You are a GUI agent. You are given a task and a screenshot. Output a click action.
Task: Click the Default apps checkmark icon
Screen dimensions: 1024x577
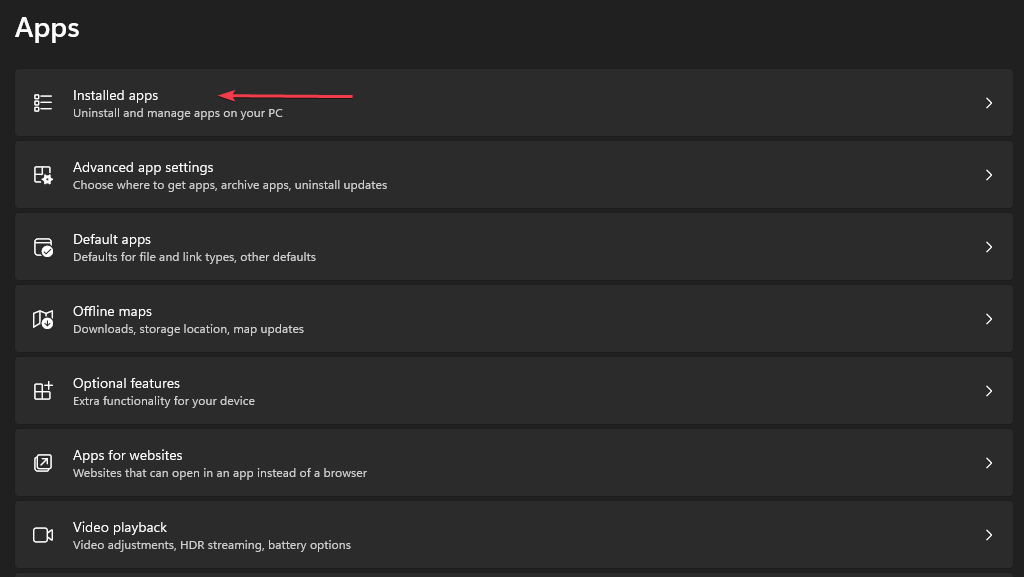pyautogui.click(x=42, y=246)
